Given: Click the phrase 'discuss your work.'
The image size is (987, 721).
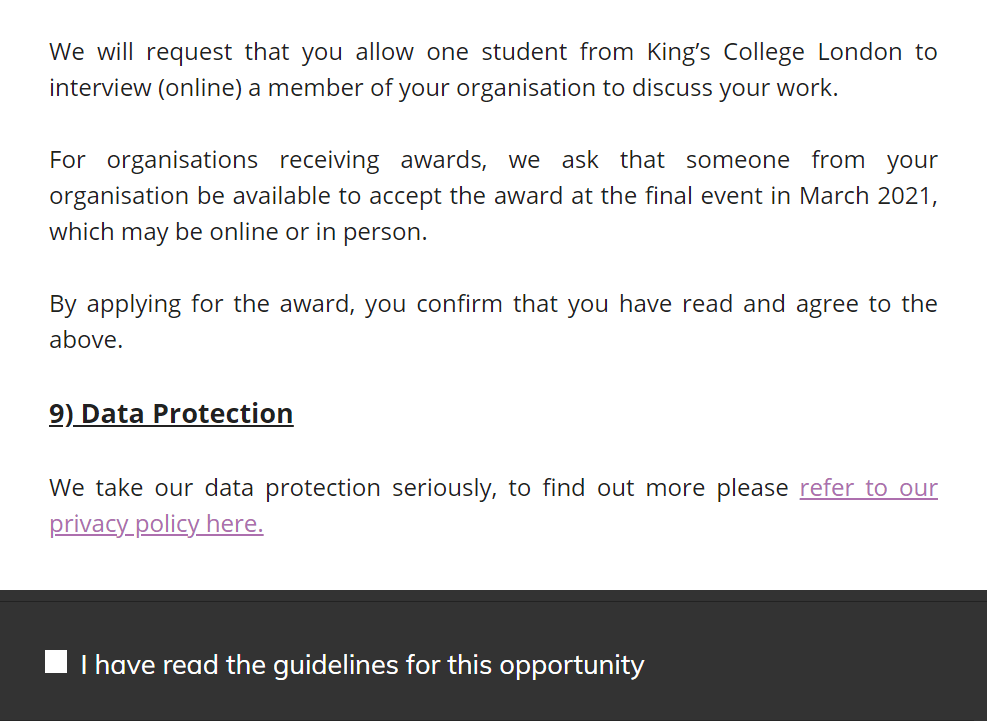Looking at the screenshot, I should coord(735,88).
